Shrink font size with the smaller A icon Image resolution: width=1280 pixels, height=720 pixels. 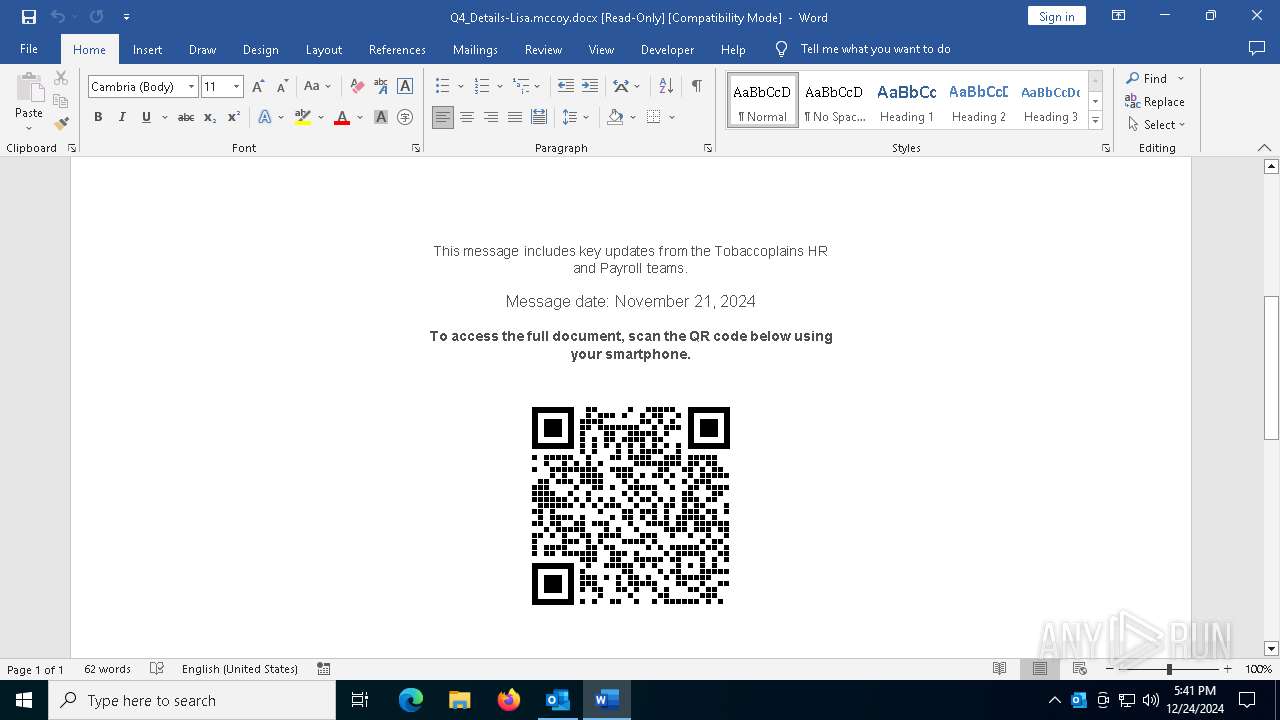click(x=282, y=87)
